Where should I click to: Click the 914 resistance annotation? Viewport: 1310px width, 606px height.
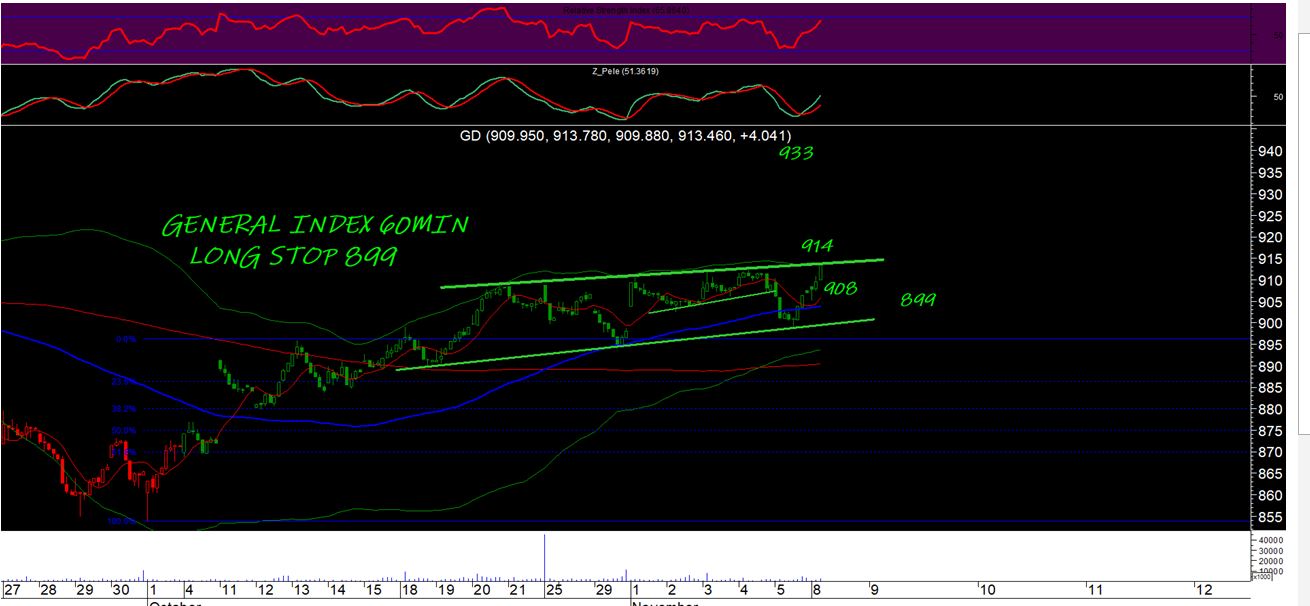(817, 246)
